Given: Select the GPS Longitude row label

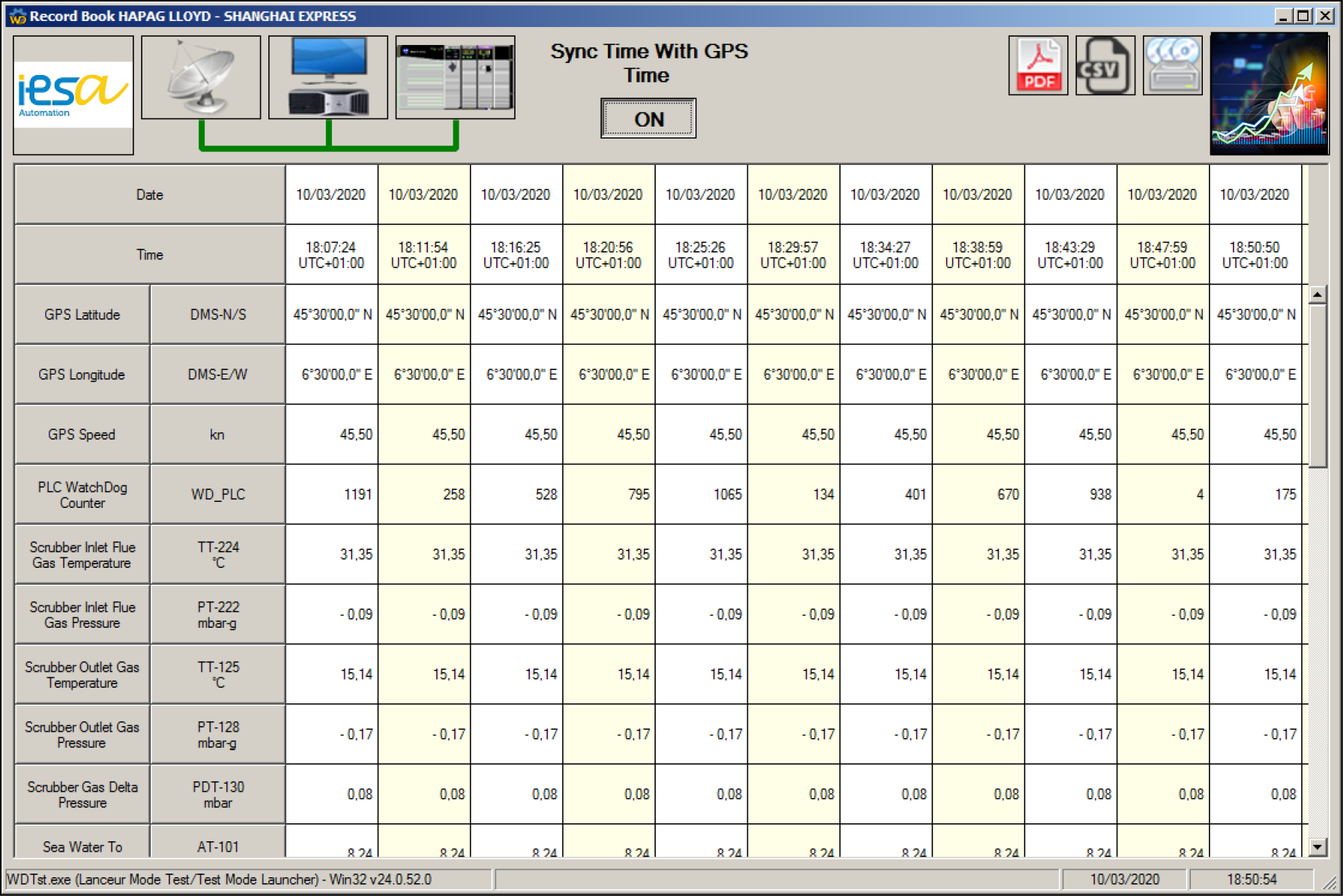Looking at the screenshot, I should (82, 375).
